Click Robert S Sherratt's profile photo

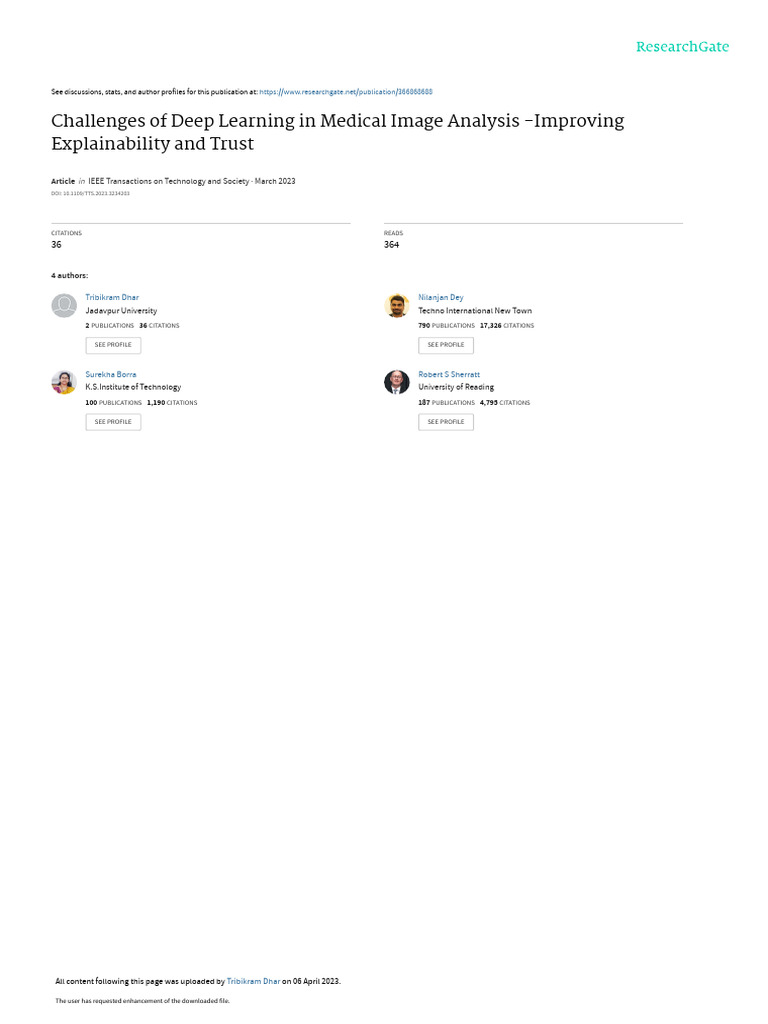[x=397, y=382]
